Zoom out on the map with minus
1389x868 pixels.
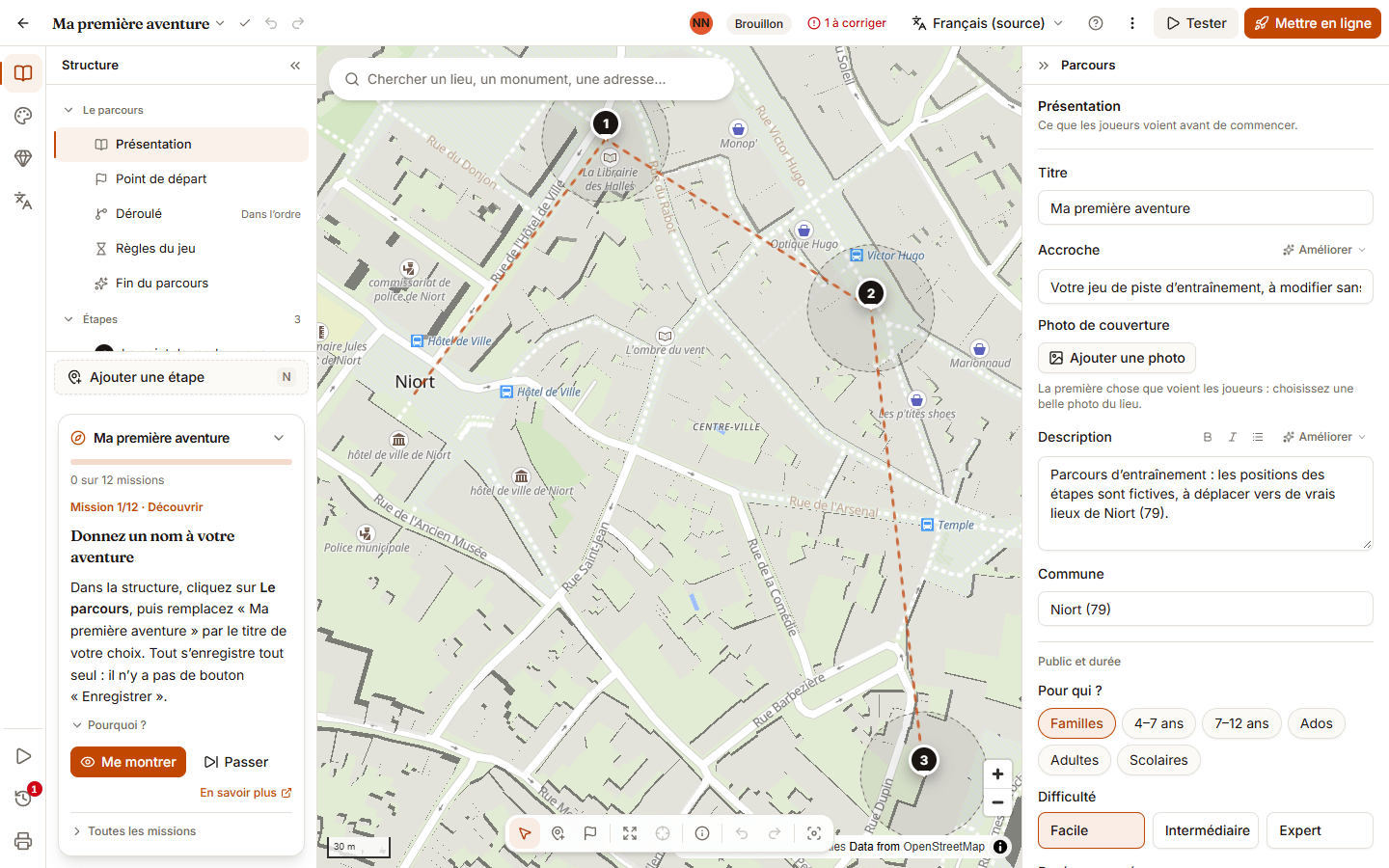click(997, 802)
